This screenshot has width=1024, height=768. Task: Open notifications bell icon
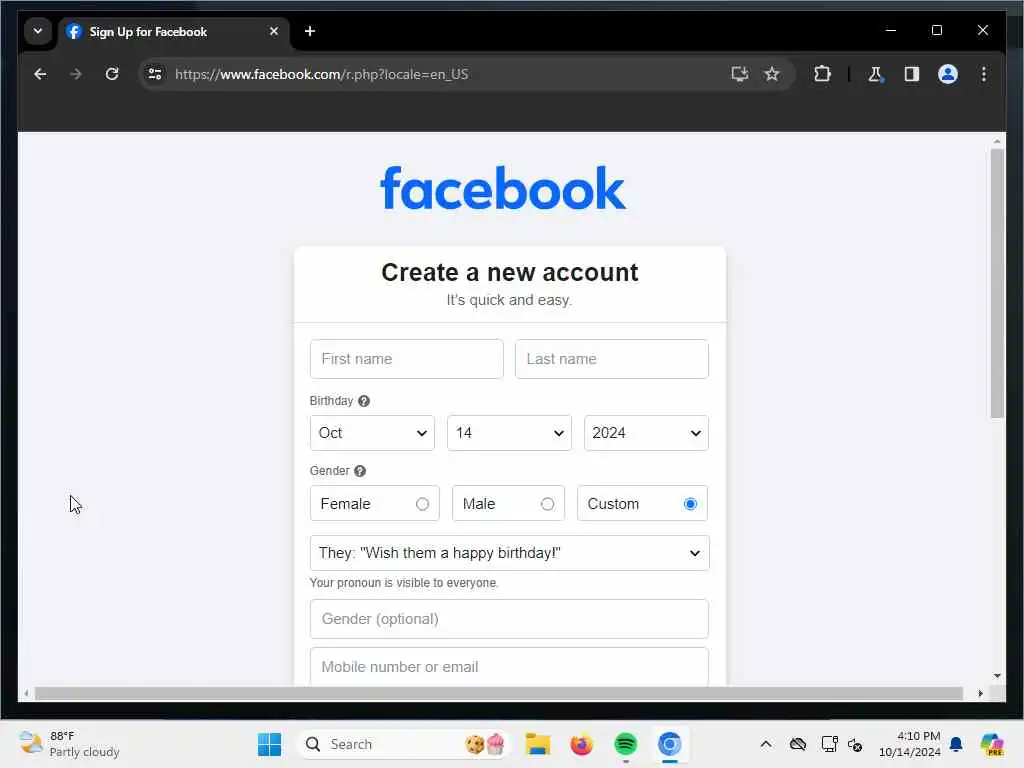(956, 744)
